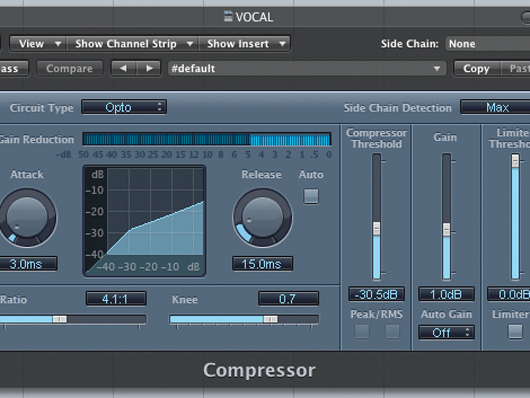The width and height of the screenshot is (530, 398).
Task: Enable the Limiter toggle button
Action: [x=515, y=331]
